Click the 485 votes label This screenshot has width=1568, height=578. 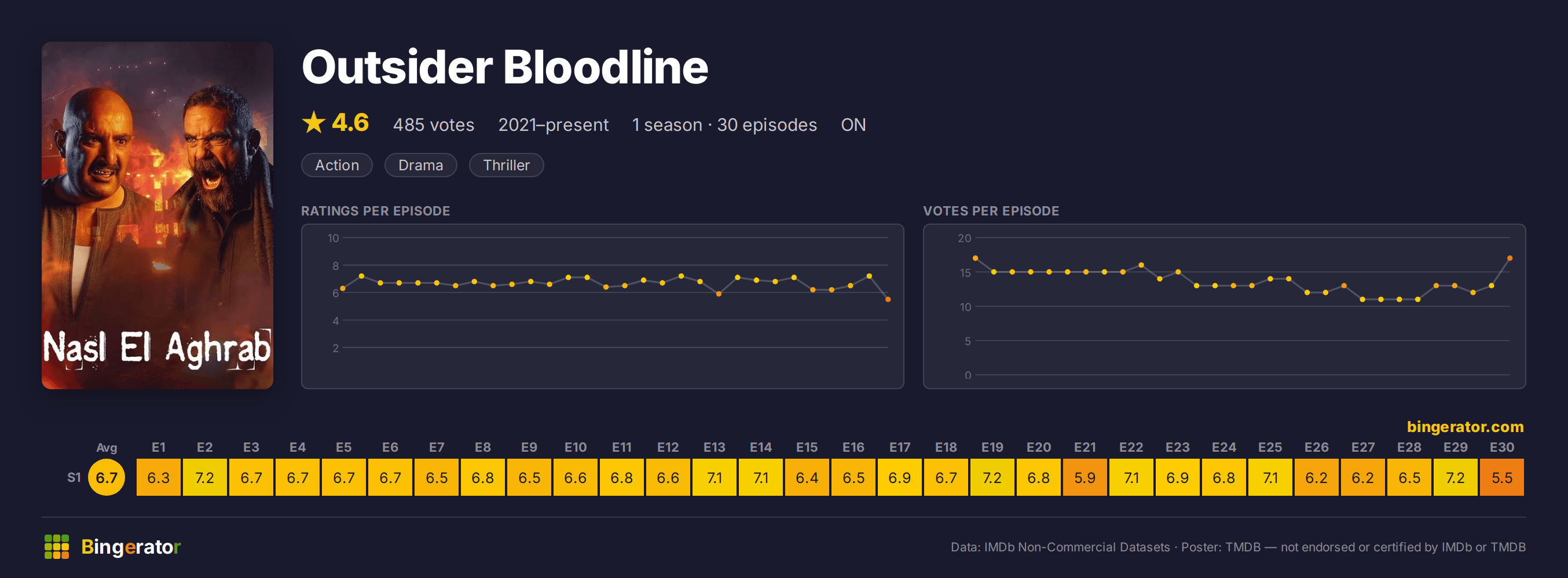click(433, 125)
